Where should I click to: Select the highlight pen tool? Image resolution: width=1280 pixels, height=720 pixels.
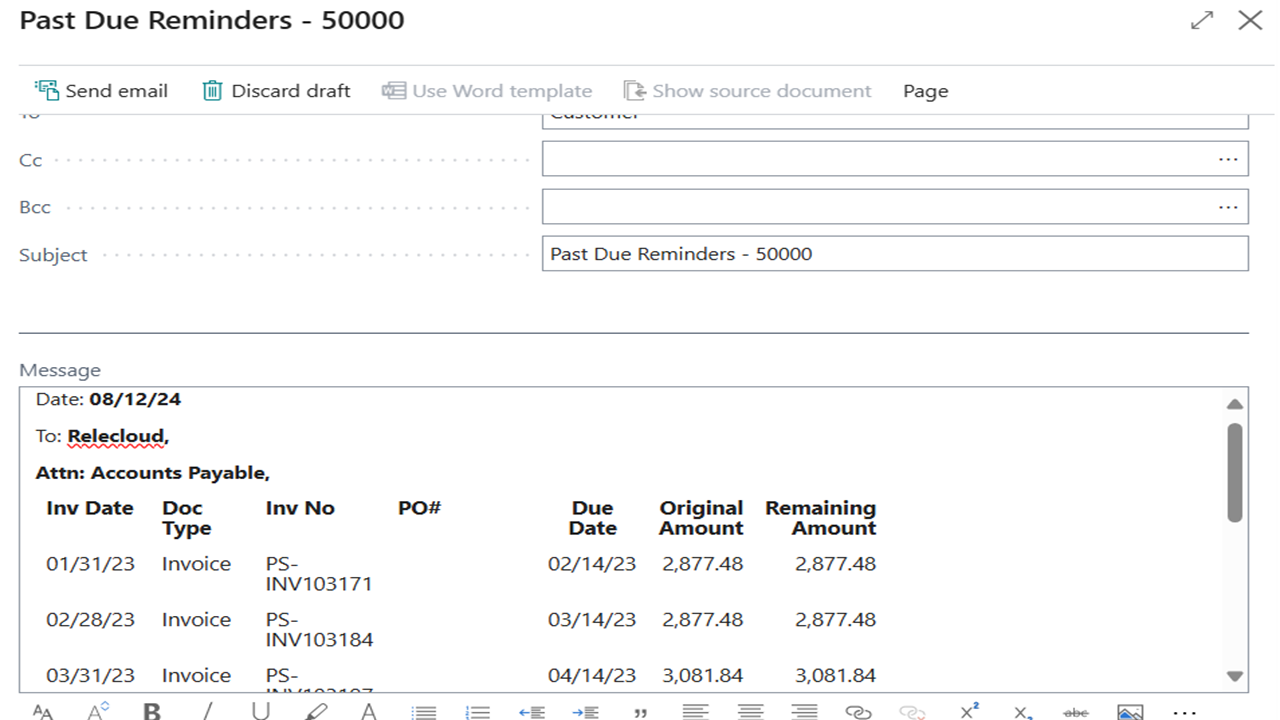point(316,711)
